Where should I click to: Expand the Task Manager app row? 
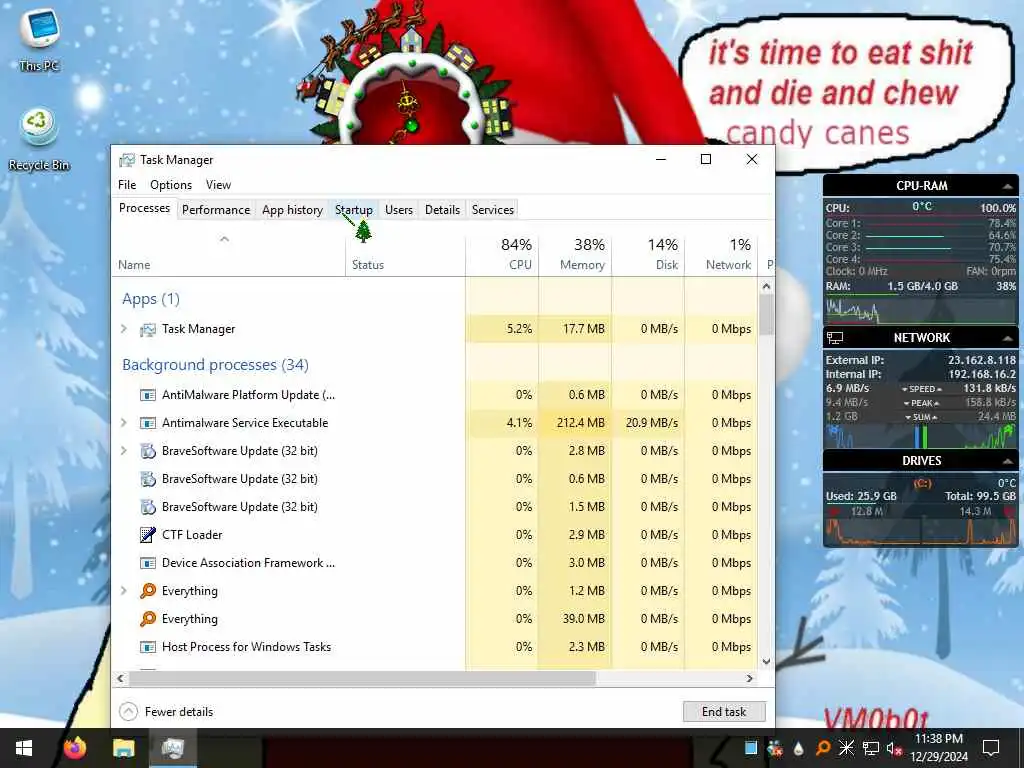coord(124,329)
